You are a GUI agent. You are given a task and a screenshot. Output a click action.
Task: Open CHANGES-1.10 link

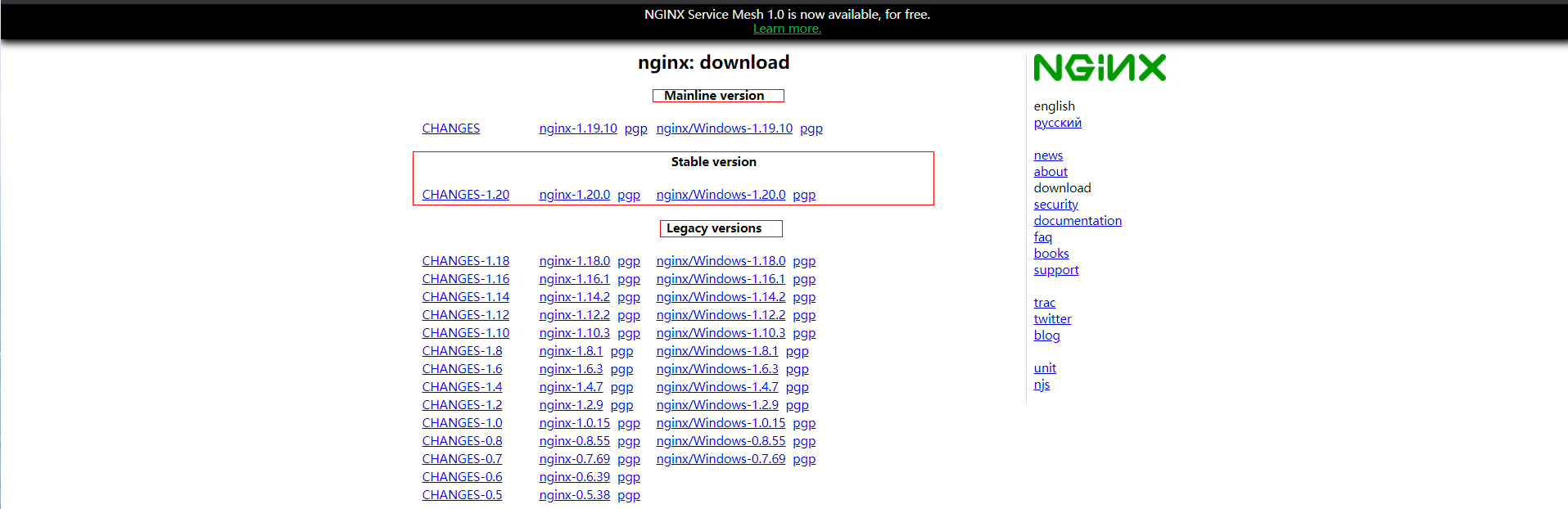[466, 333]
